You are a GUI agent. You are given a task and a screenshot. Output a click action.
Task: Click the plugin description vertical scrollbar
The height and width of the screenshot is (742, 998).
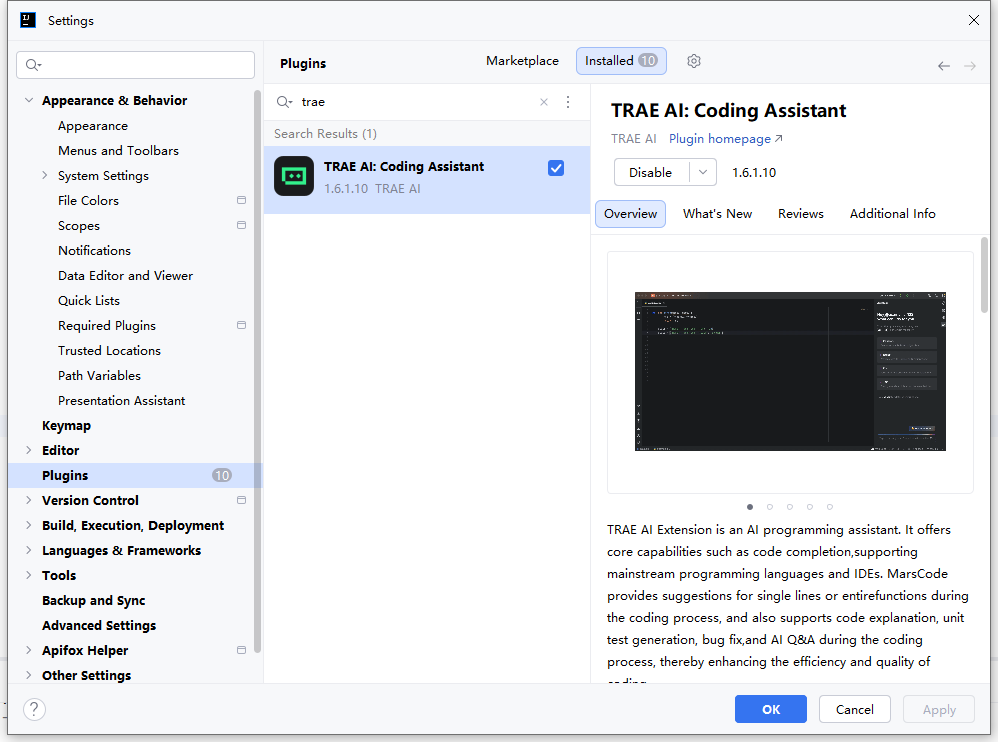click(984, 275)
